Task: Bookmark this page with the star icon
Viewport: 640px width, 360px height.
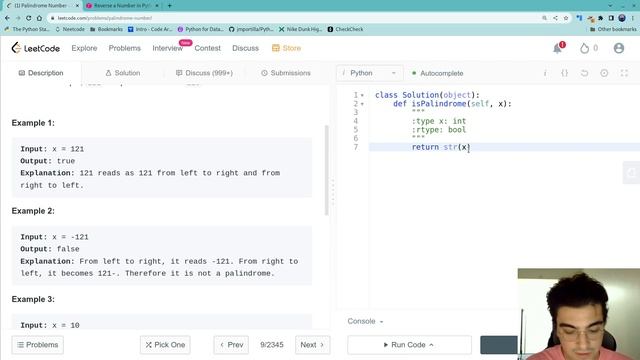Action: point(566,18)
